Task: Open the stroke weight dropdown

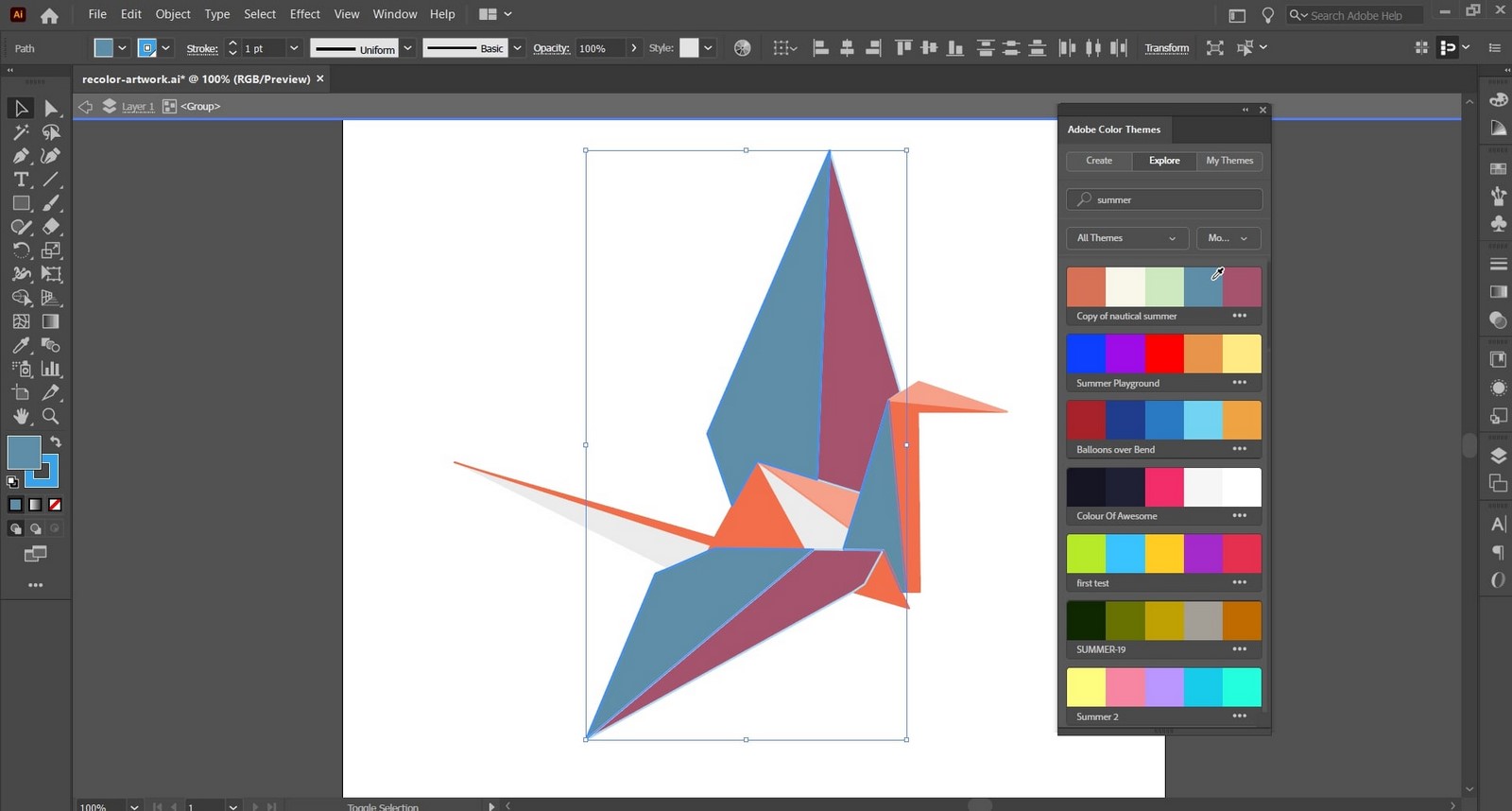Action: point(294,48)
